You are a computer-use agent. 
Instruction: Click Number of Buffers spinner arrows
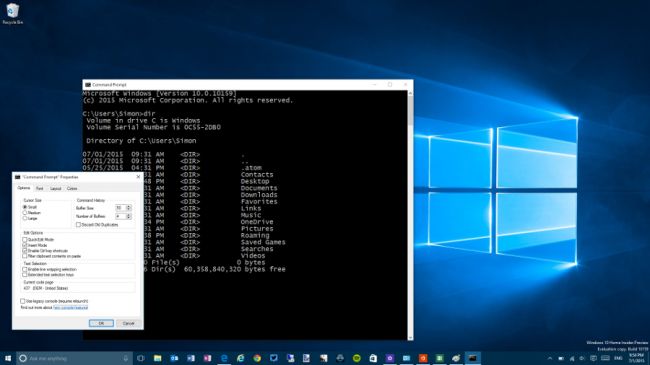tap(129, 216)
